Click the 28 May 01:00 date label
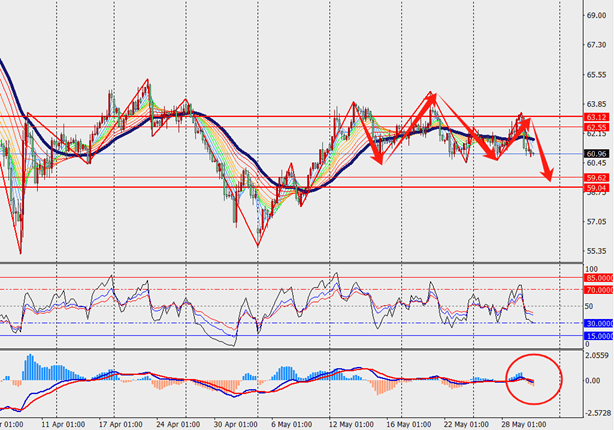 tap(524, 425)
